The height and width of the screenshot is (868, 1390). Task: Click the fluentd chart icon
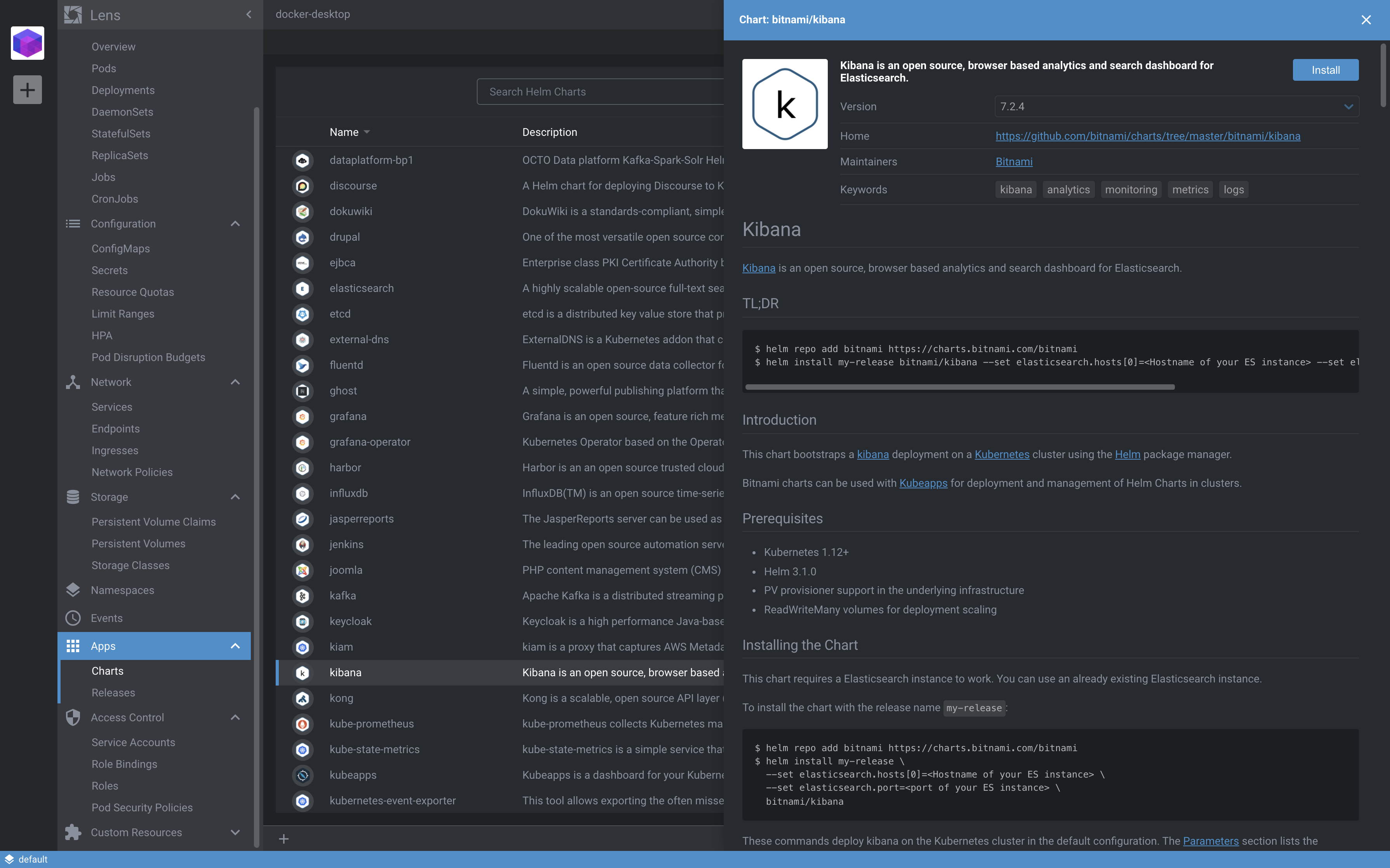[302, 365]
